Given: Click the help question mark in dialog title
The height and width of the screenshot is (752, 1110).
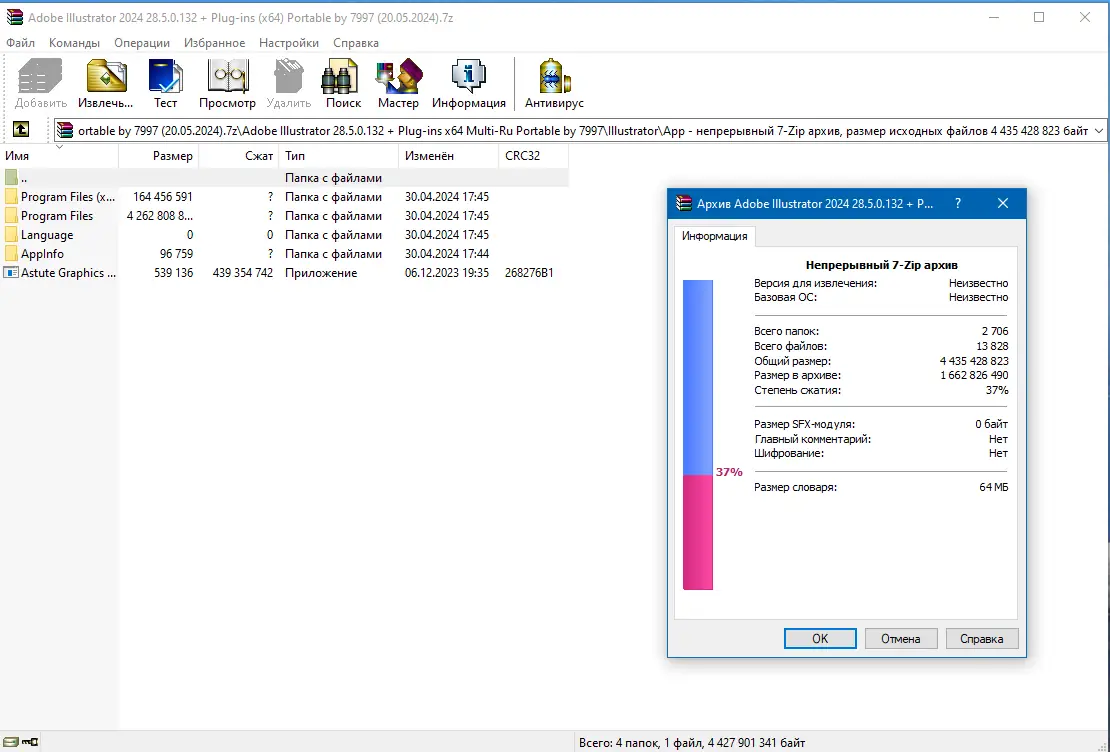Looking at the screenshot, I should click(958, 203).
